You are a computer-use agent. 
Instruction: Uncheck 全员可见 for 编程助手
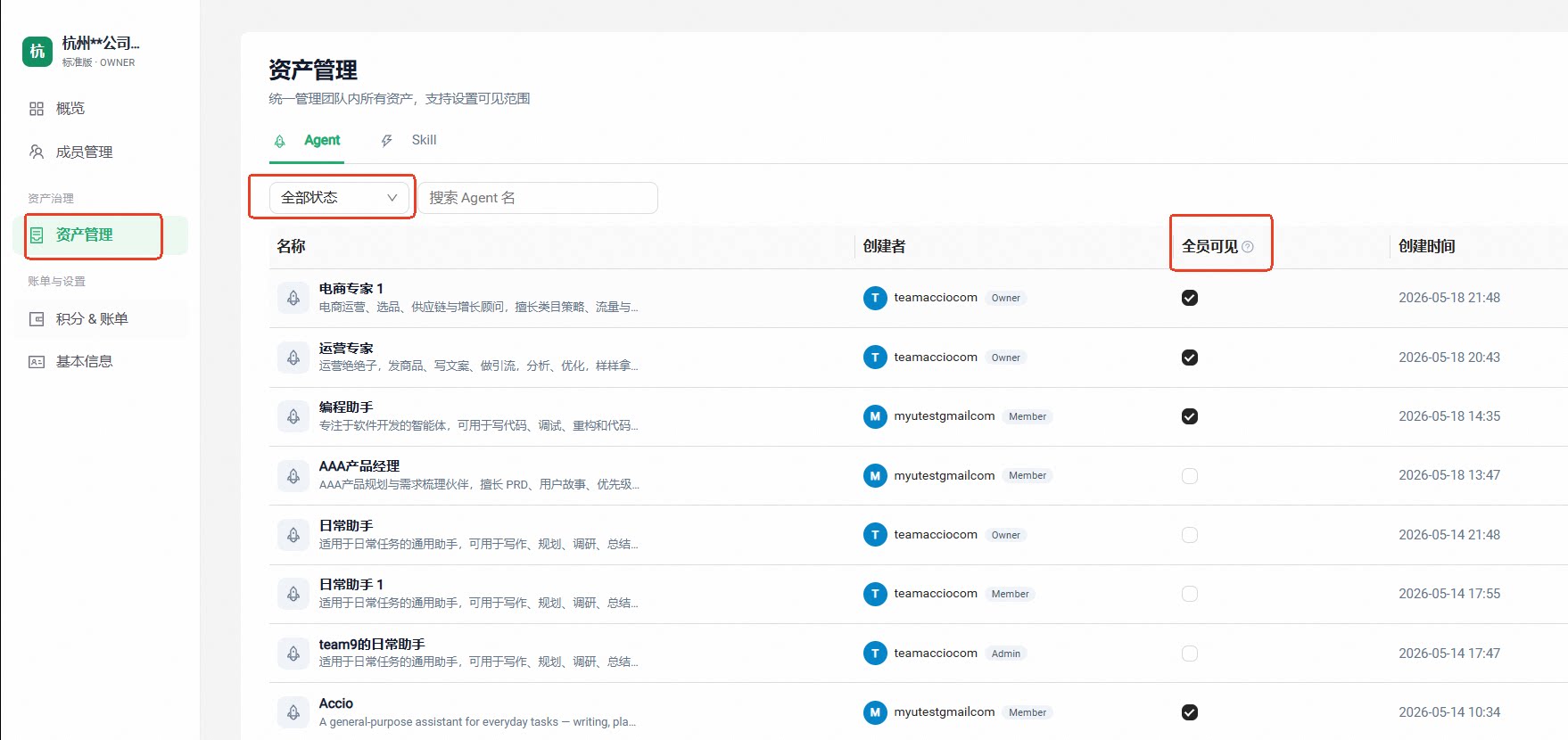1190,416
